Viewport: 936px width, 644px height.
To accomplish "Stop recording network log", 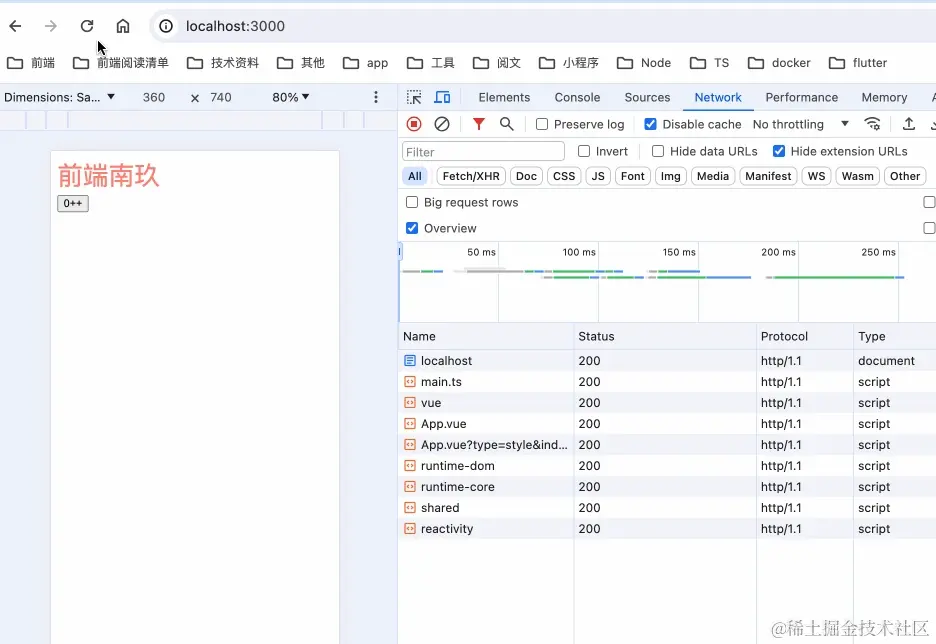I will [414, 124].
